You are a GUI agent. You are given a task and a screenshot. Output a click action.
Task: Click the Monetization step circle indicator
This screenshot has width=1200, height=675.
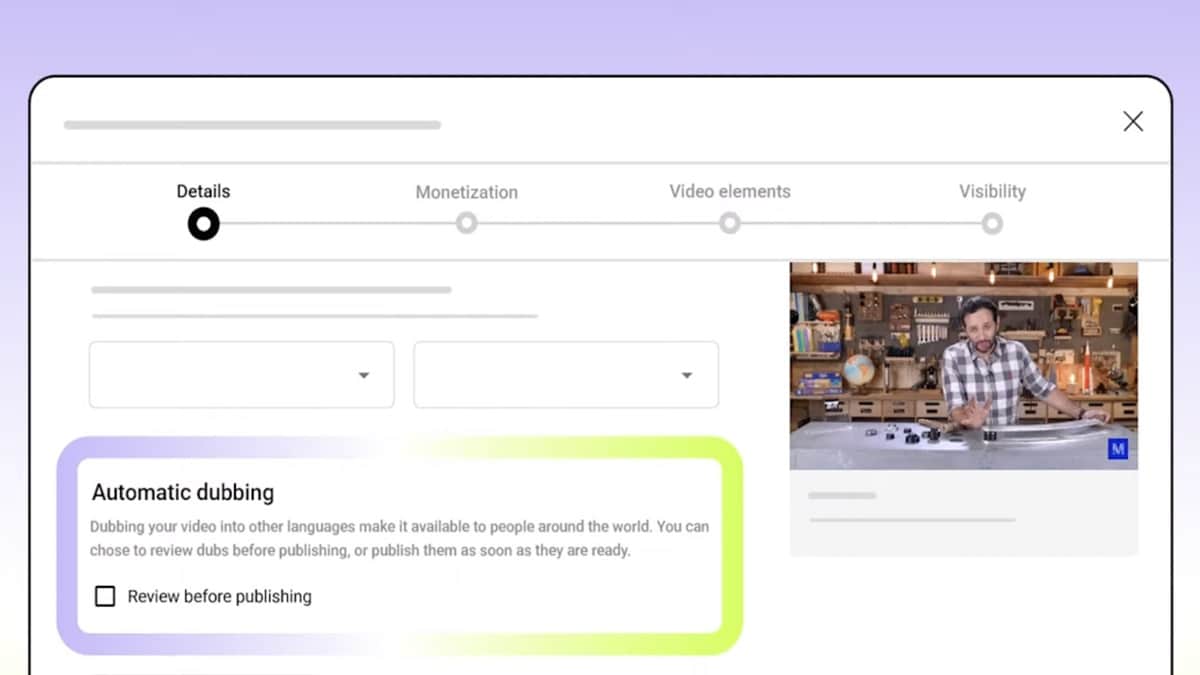(x=466, y=224)
